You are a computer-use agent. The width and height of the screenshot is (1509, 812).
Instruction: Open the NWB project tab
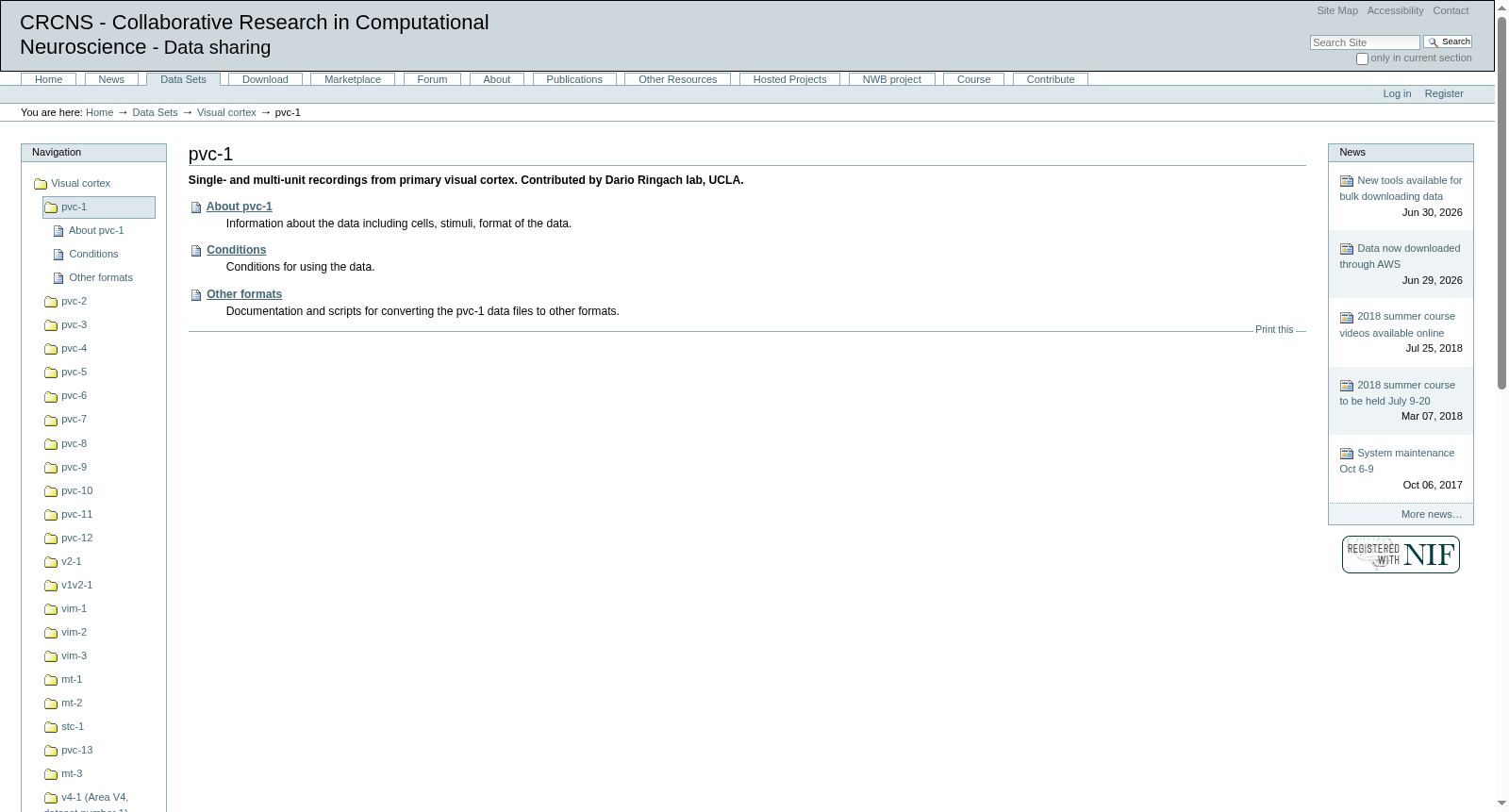[891, 79]
